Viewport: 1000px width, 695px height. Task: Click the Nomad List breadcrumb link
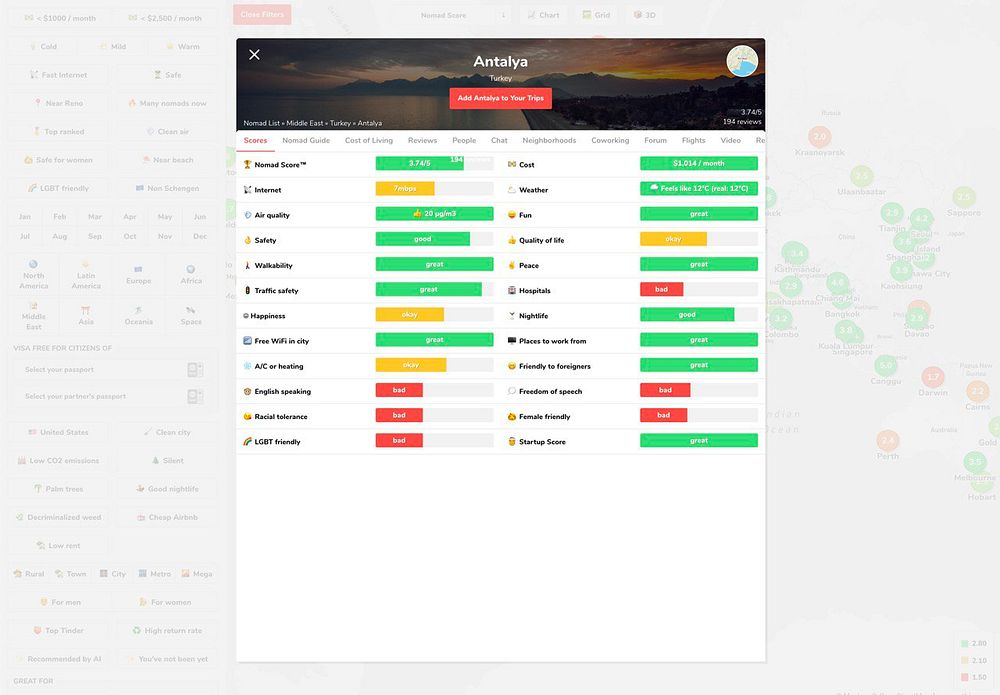pyautogui.click(x=261, y=123)
